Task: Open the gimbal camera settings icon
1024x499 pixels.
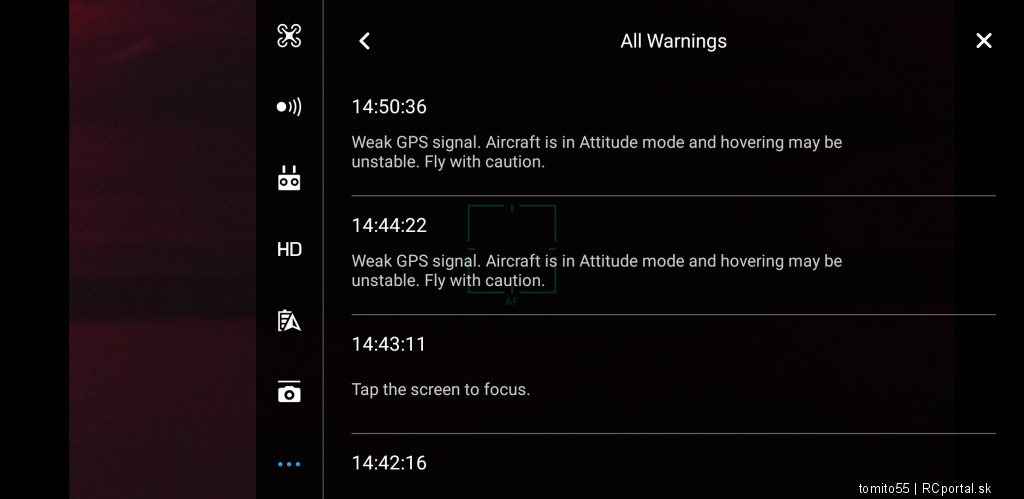Action: tap(289, 392)
